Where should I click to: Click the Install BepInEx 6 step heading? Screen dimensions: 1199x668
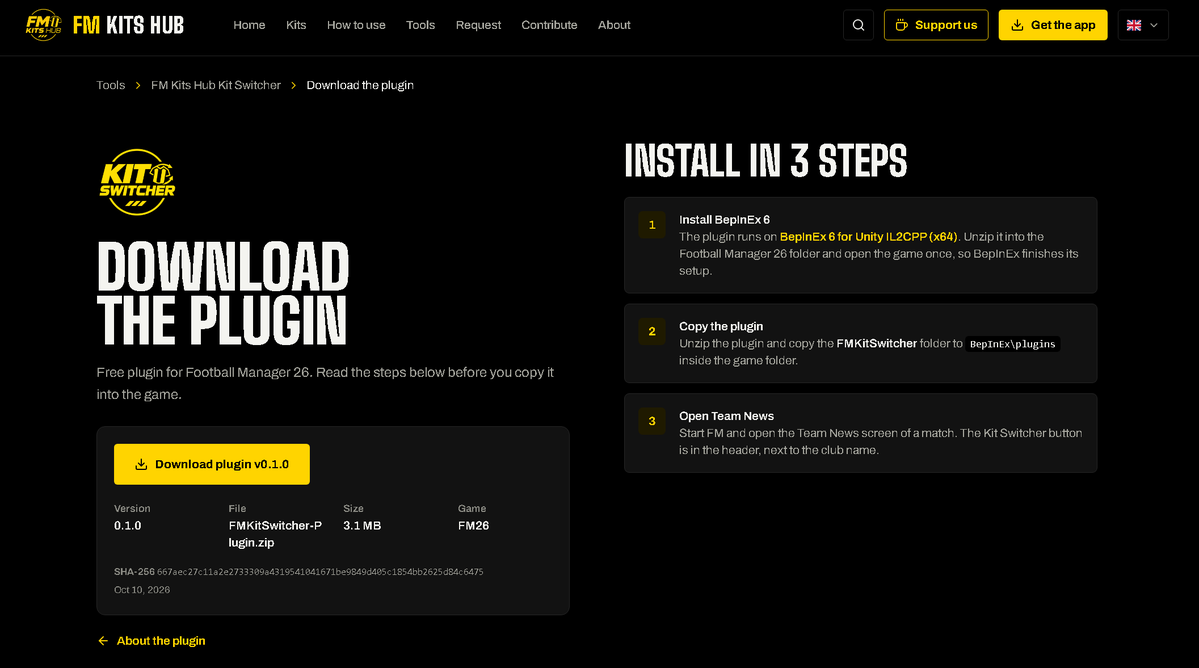(724, 220)
